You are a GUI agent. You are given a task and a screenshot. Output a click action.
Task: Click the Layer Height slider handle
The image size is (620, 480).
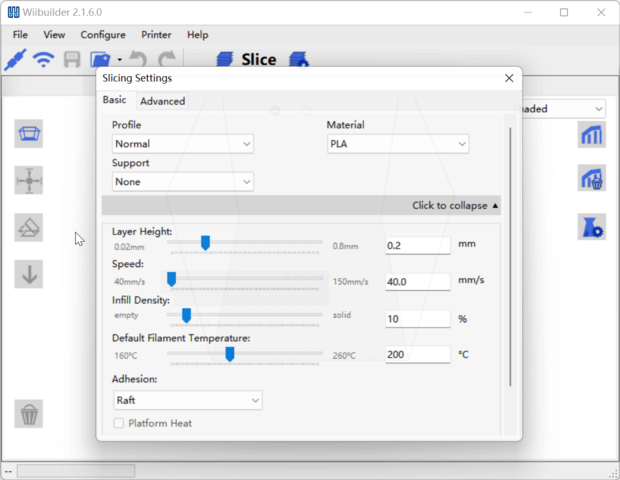205,243
